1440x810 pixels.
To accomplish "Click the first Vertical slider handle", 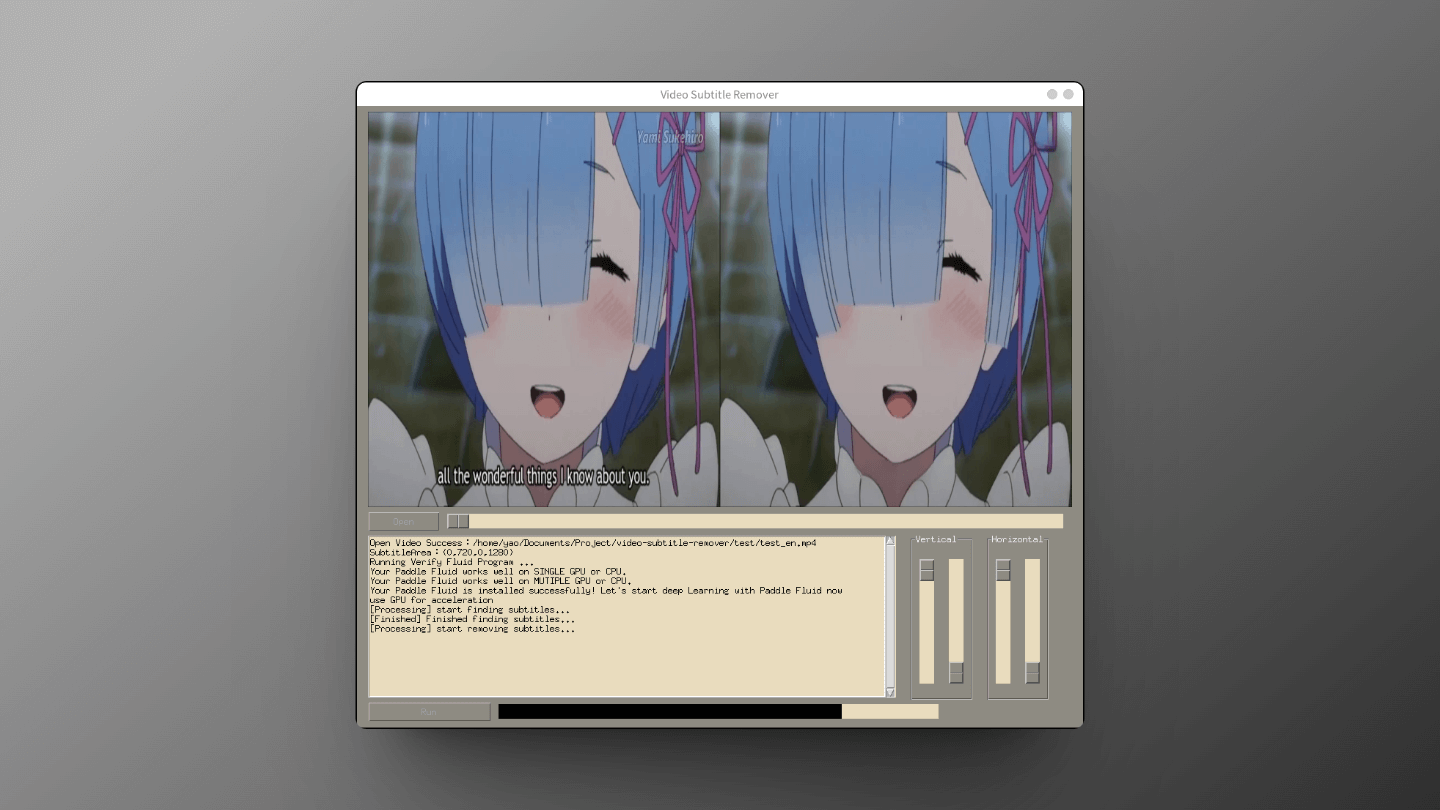I will 927,570.
